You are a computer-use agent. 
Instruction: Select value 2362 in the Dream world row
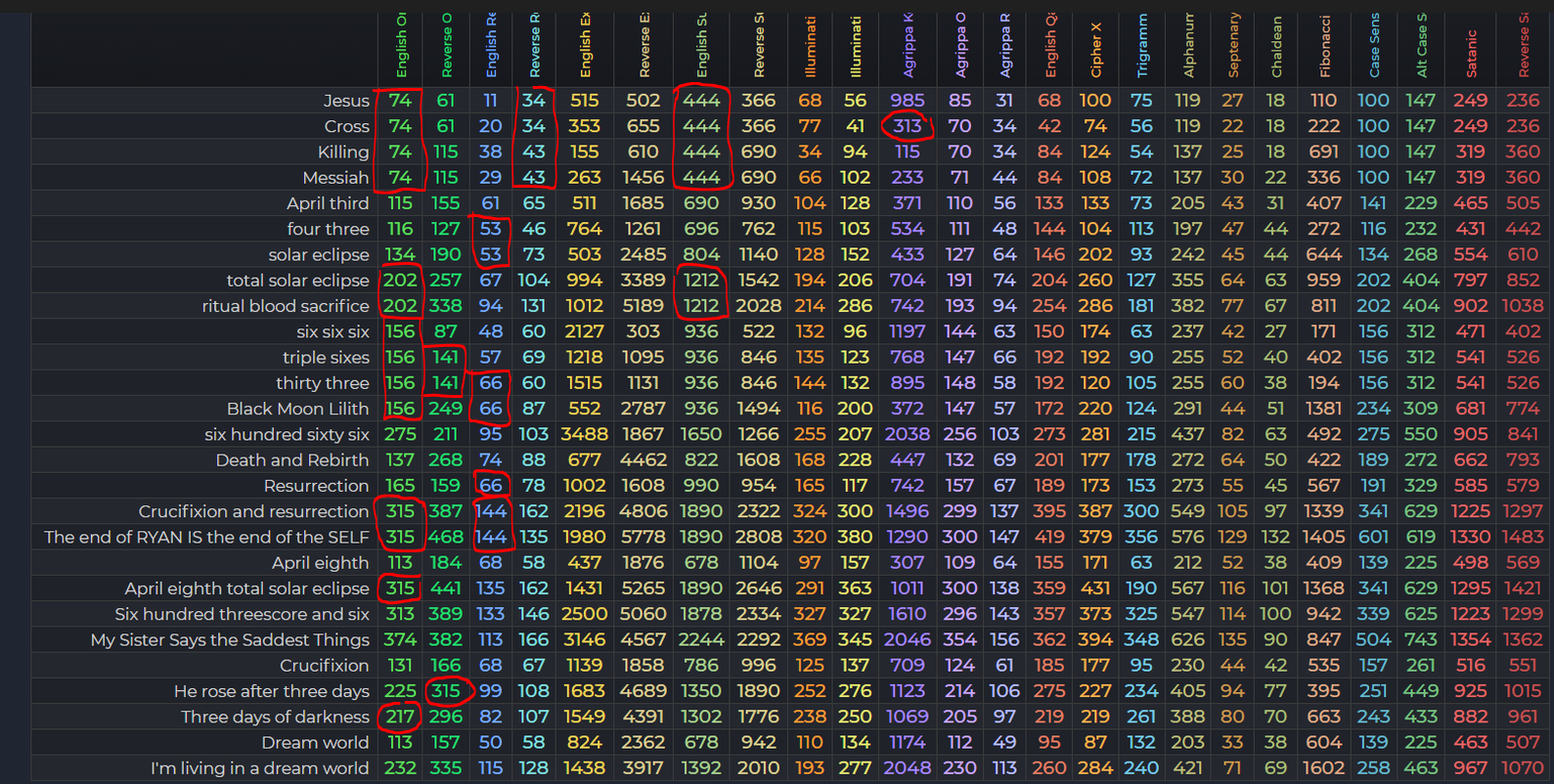coord(644,742)
